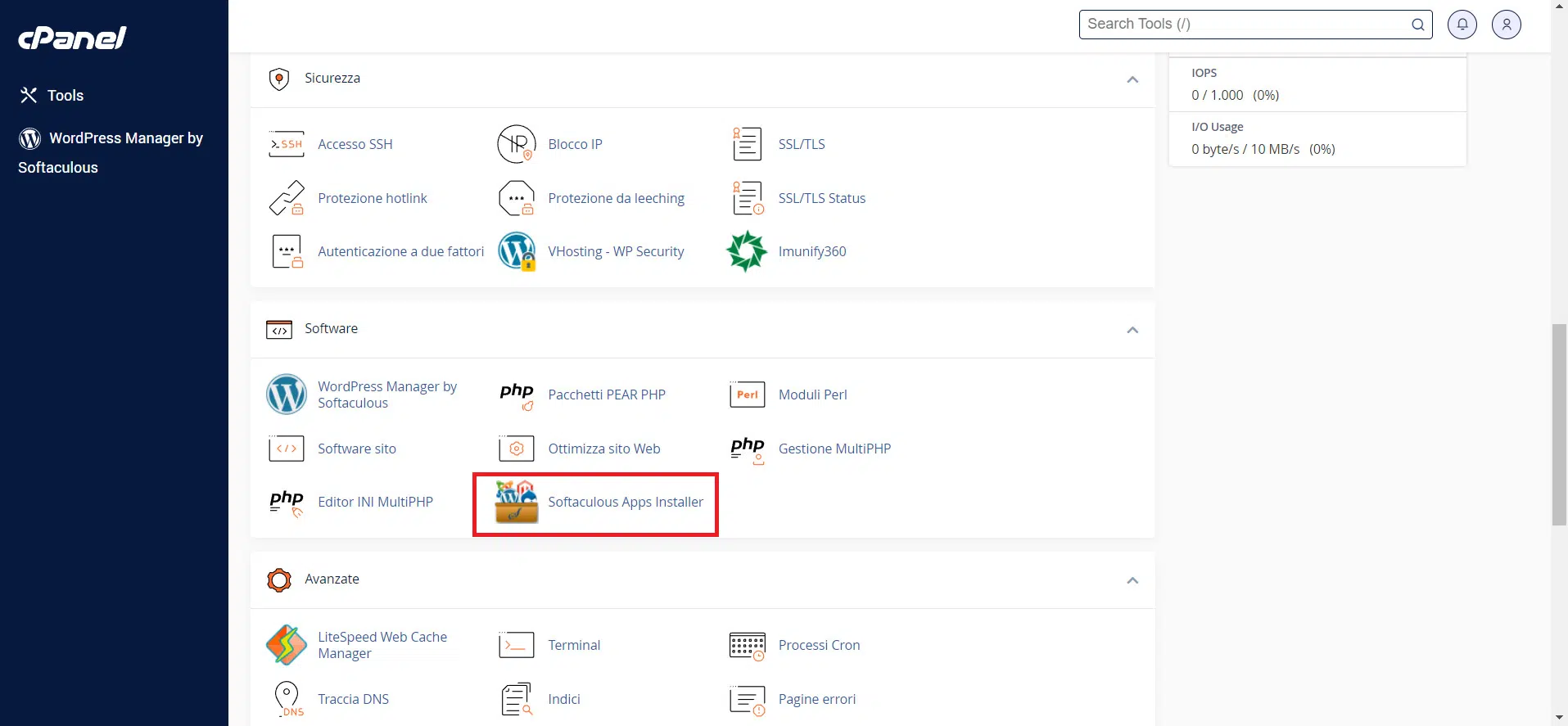Open WordPress Manager by Softaculous in the sidebar
The height and width of the screenshot is (726, 1568).
click(x=111, y=152)
